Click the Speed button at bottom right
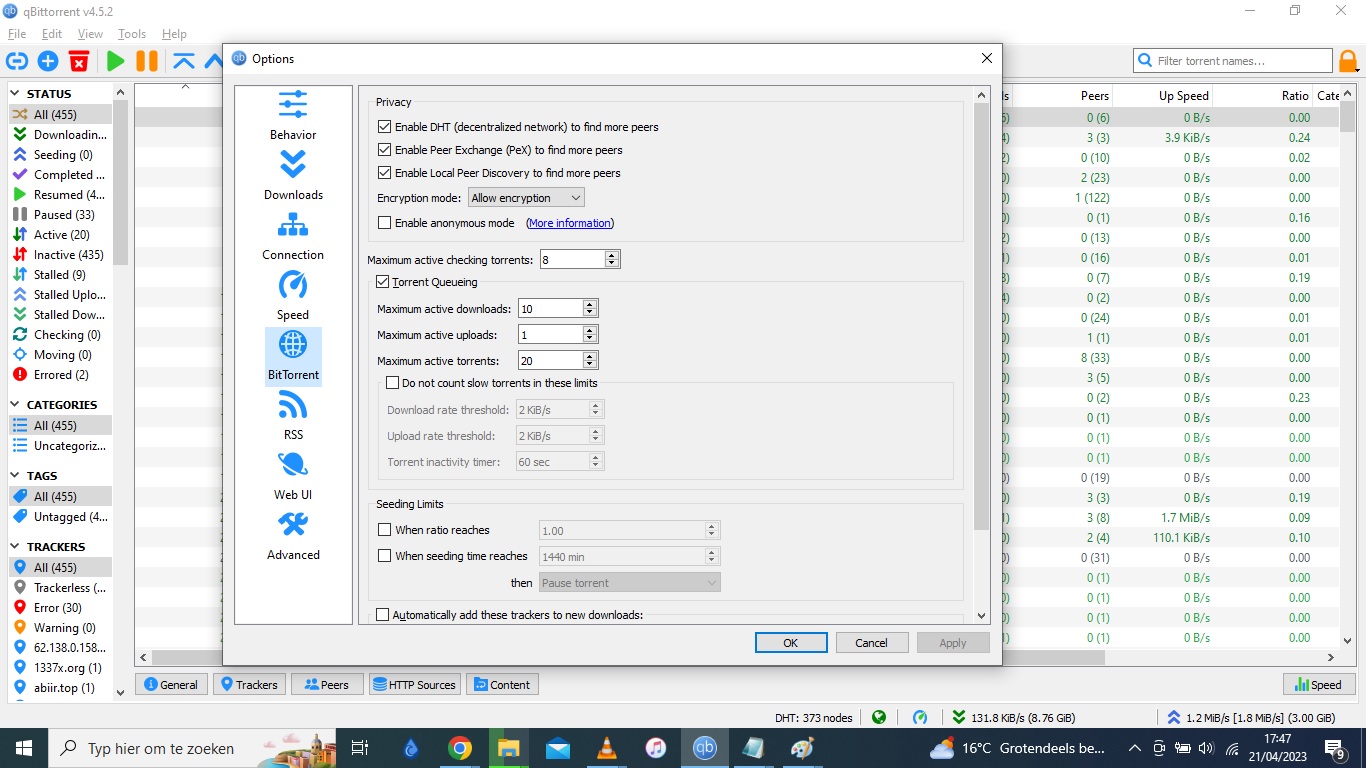Viewport: 1366px width, 768px height. [1319, 685]
